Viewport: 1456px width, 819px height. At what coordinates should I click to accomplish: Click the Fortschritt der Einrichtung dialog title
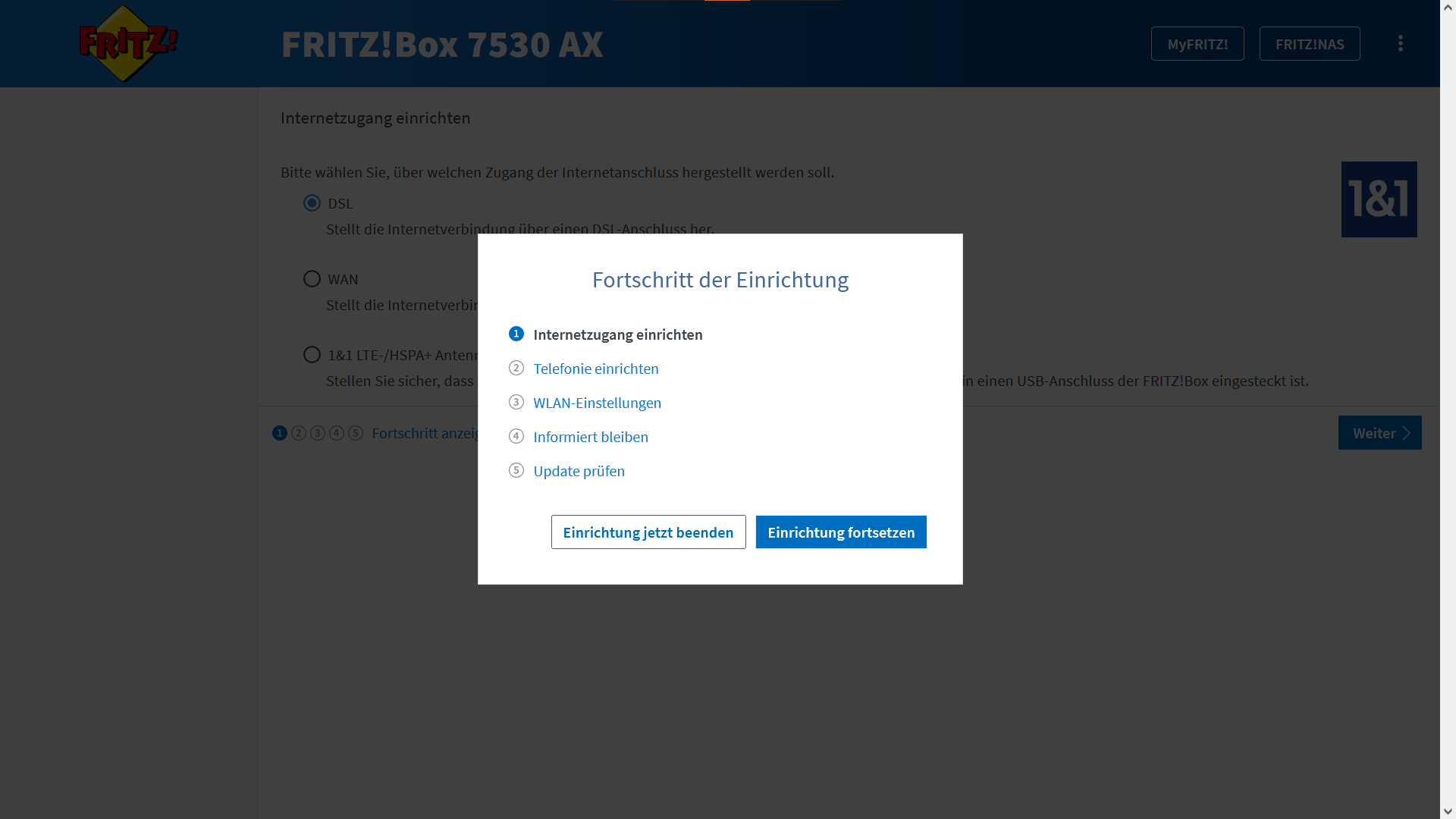pyautogui.click(x=720, y=280)
